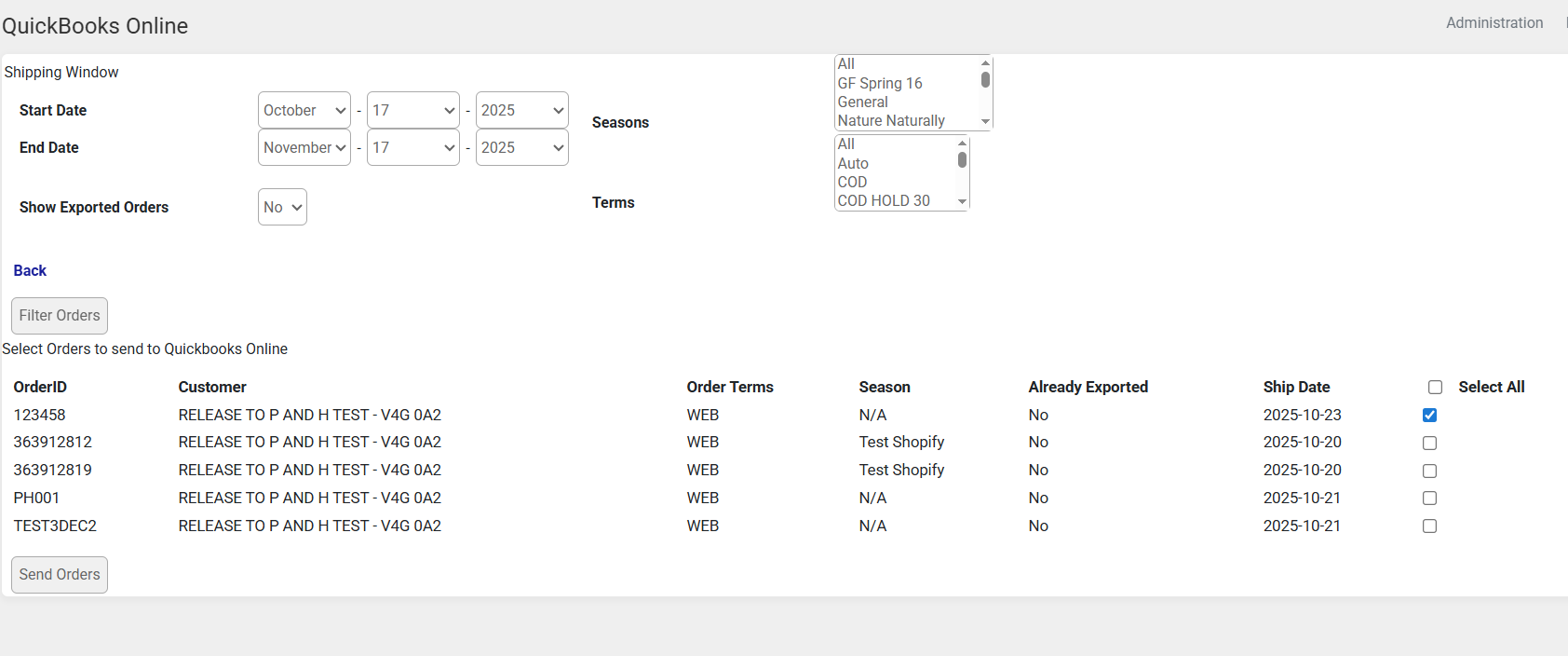Viewport: 1568px width, 656px height.
Task: Select GF Spring 16 in Seasons list
Action: (880, 83)
